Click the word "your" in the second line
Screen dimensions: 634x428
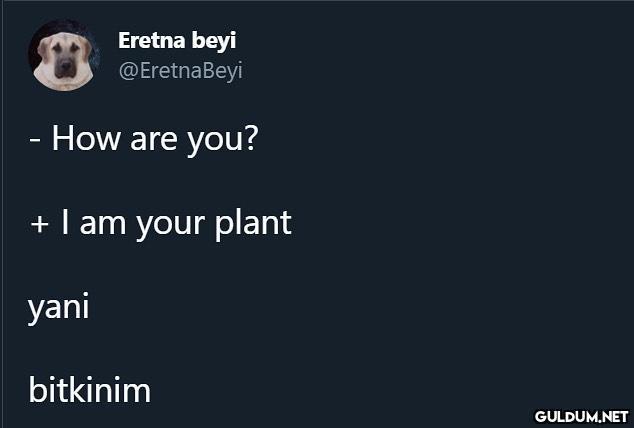click(170, 223)
